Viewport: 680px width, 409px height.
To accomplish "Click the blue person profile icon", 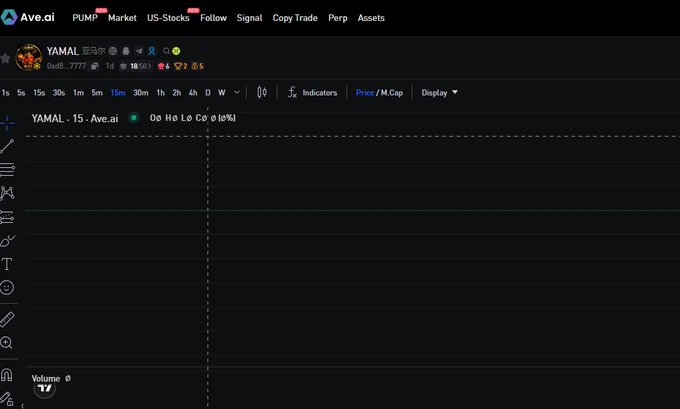I will point(151,51).
